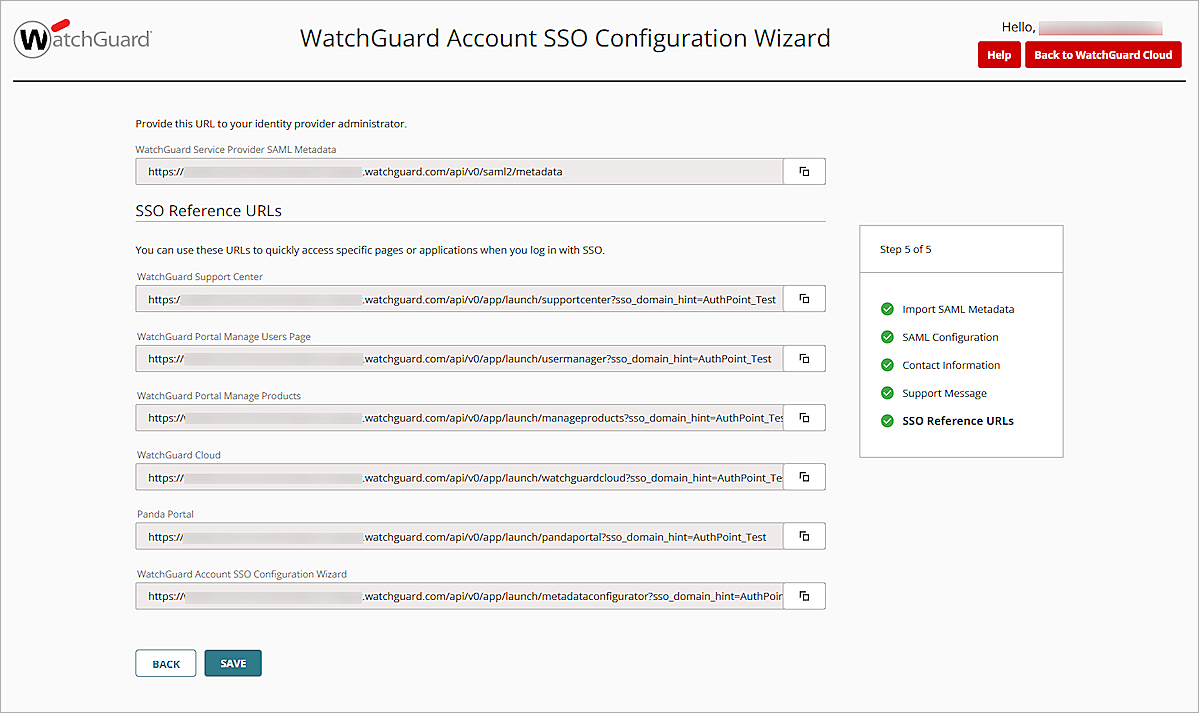
Task: Copy the Panda Portal URL
Action: click(804, 536)
